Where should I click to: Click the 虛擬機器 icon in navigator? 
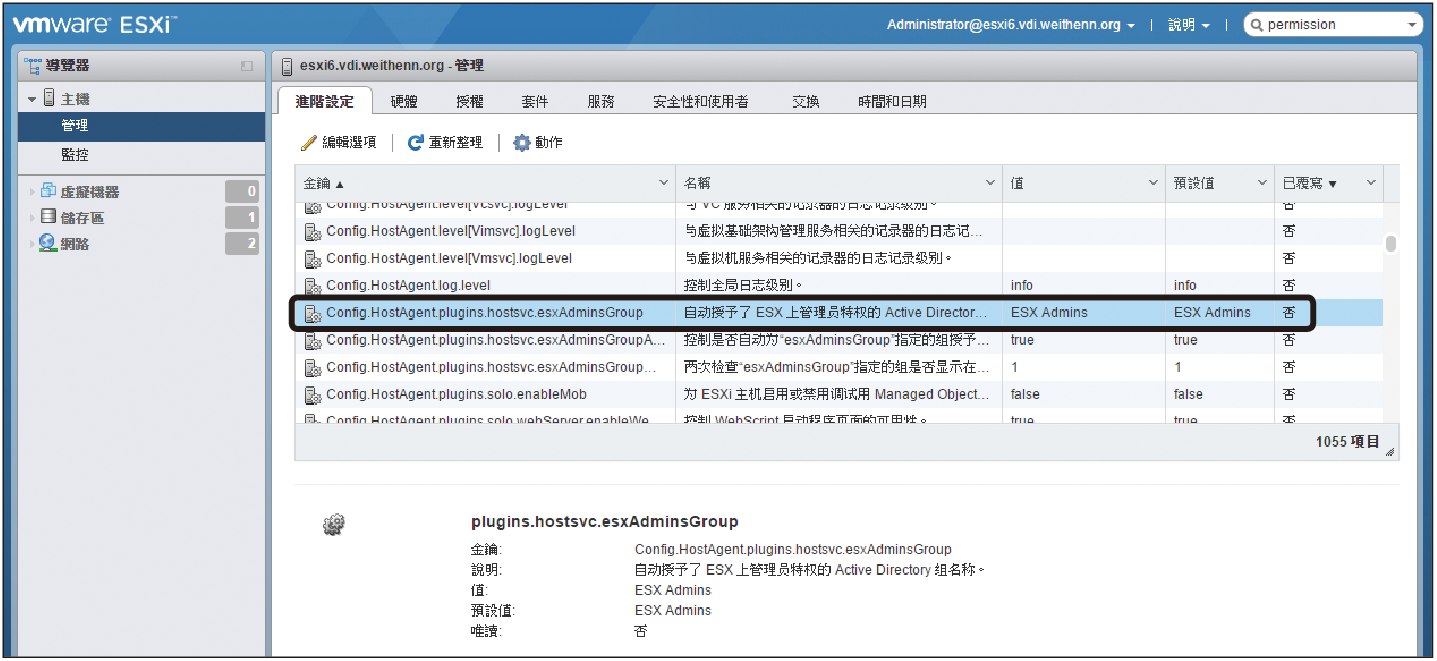tap(49, 192)
